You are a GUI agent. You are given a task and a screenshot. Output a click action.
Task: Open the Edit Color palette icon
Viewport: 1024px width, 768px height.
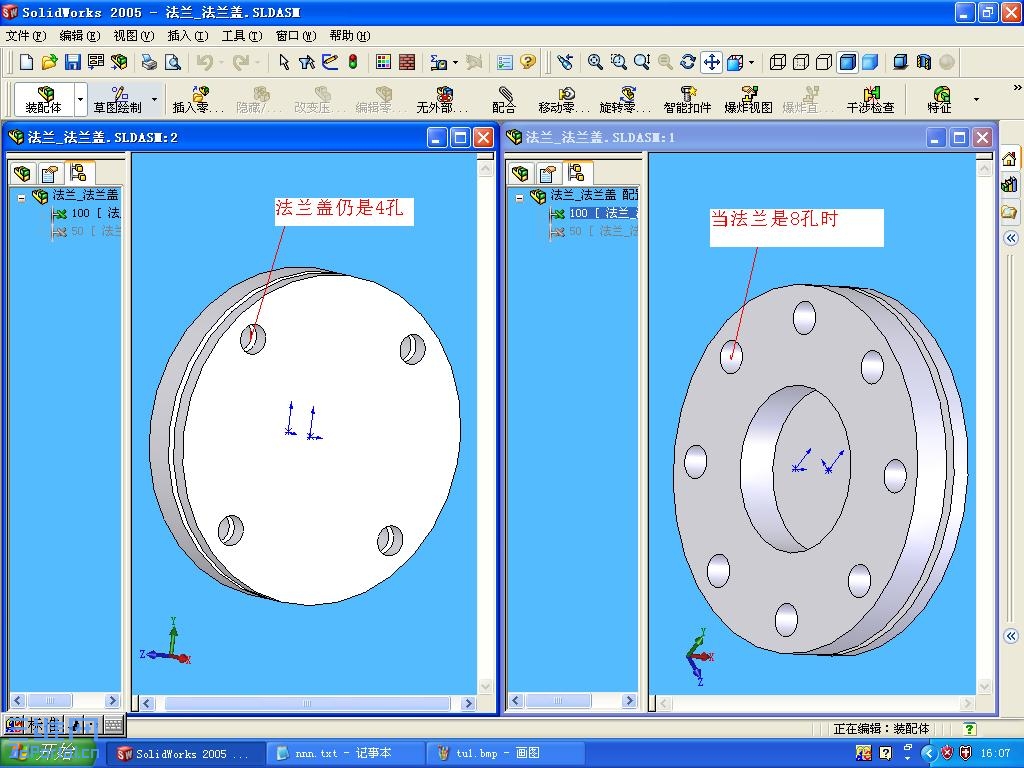383,62
